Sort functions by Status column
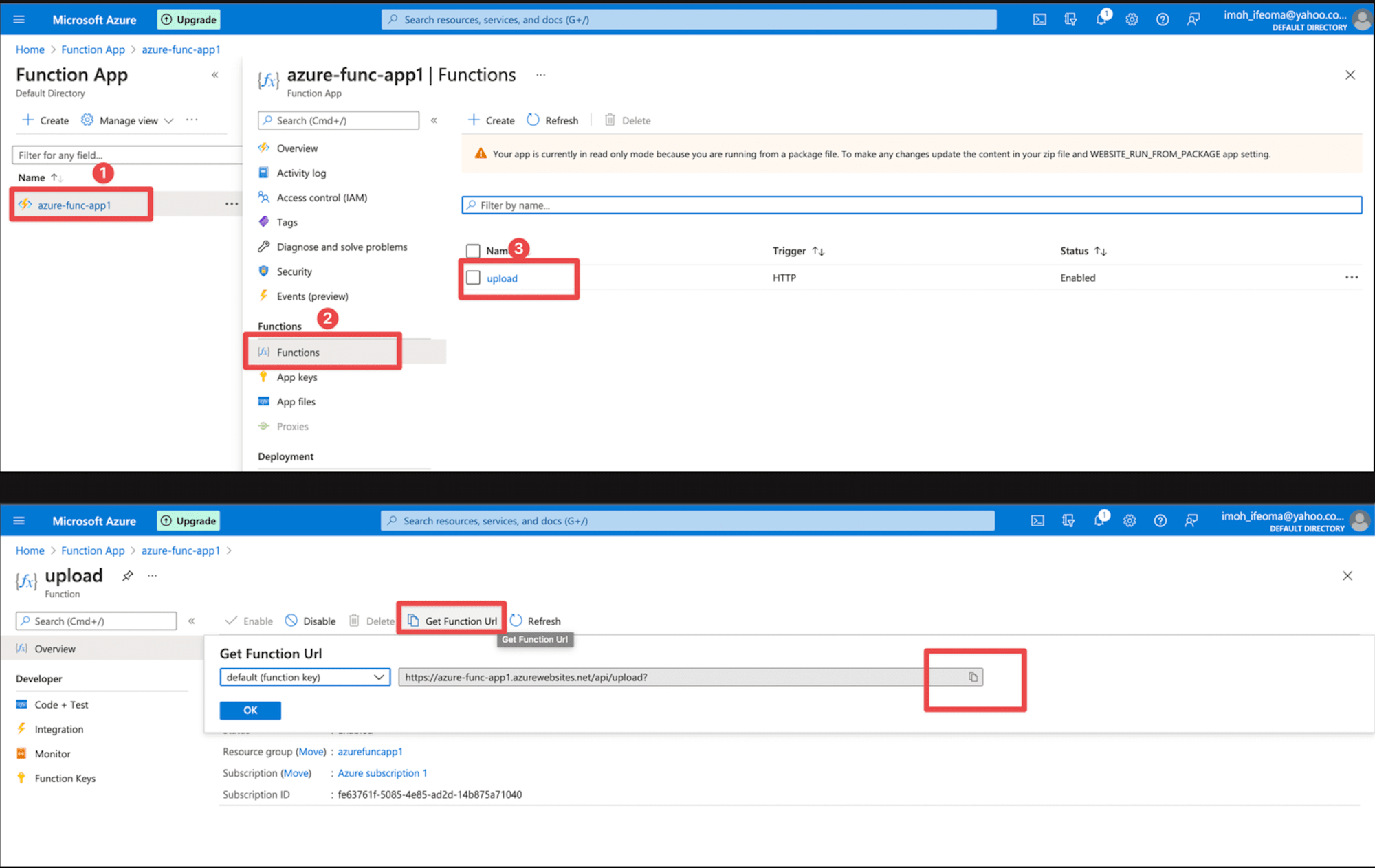The image size is (1375, 868). click(1083, 251)
